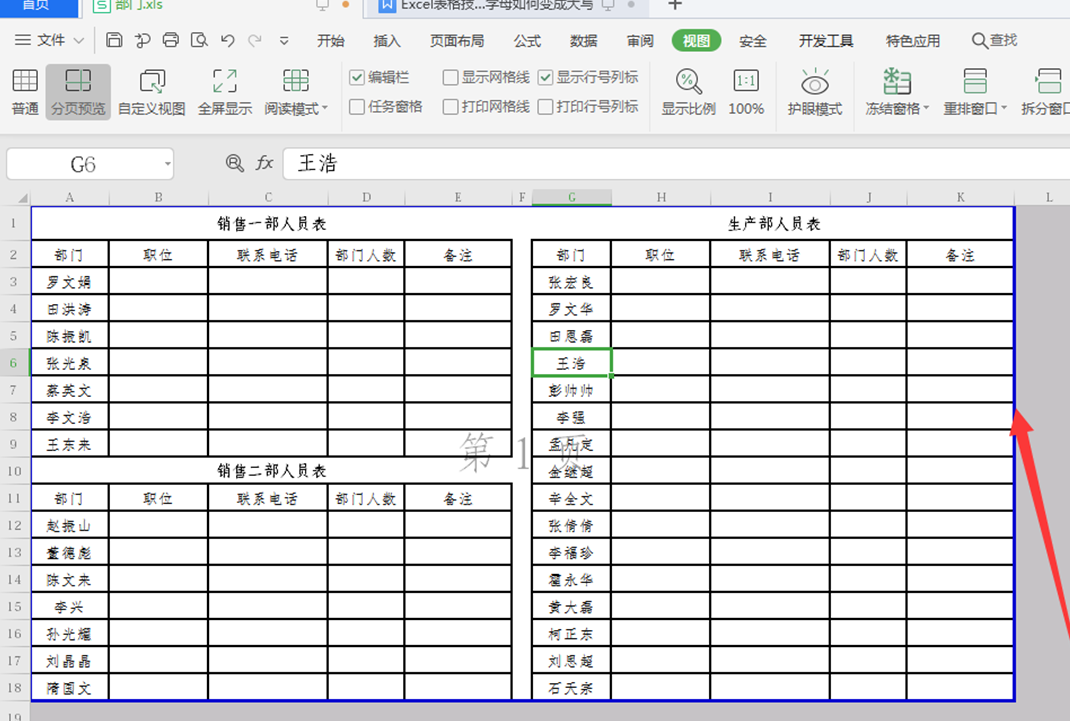The height and width of the screenshot is (721, 1070).
Task: Open the 插入 ribbon tab
Action: point(387,41)
